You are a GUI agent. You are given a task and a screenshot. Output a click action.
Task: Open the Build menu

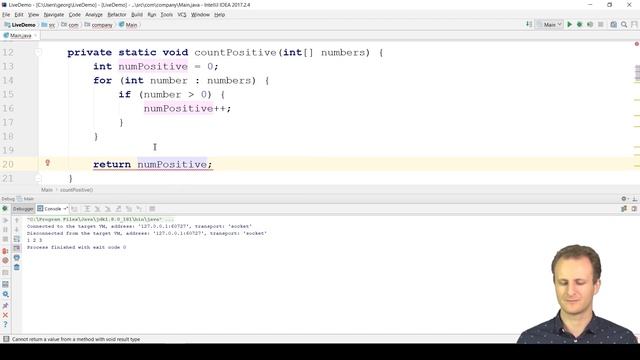(137, 15)
